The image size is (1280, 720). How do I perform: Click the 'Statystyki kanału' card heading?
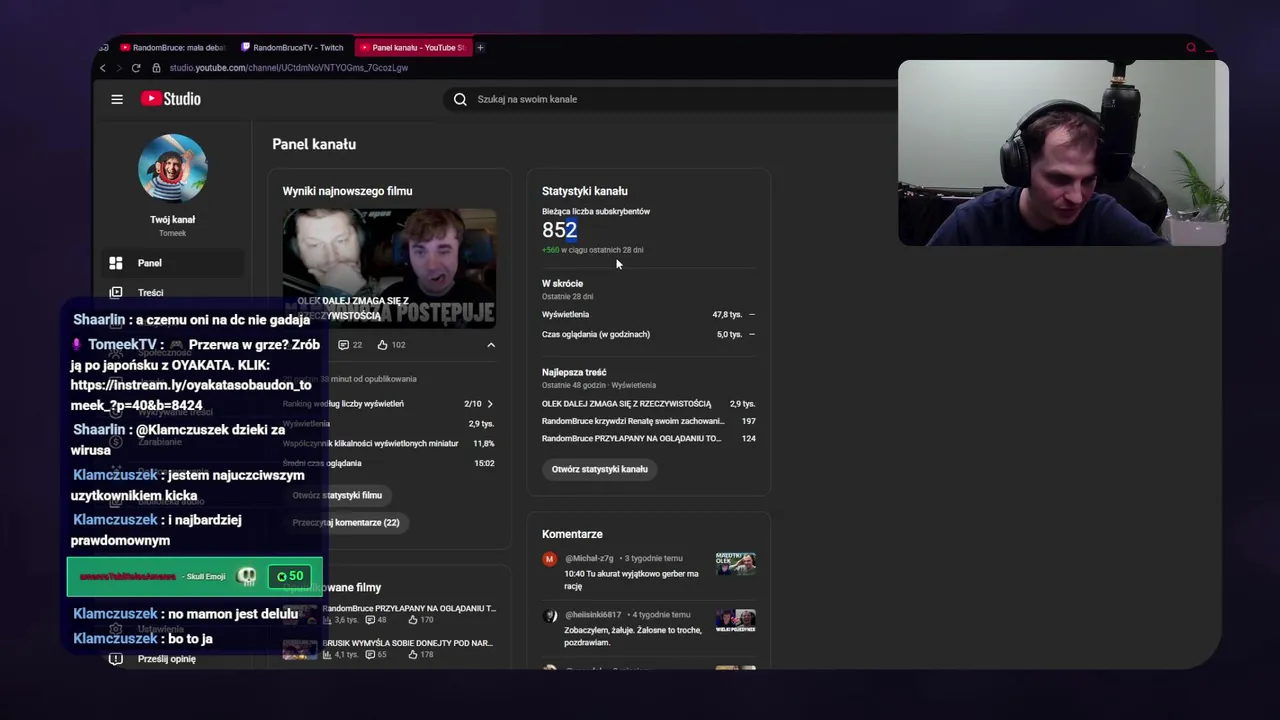pyautogui.click(x=585, y=191)
